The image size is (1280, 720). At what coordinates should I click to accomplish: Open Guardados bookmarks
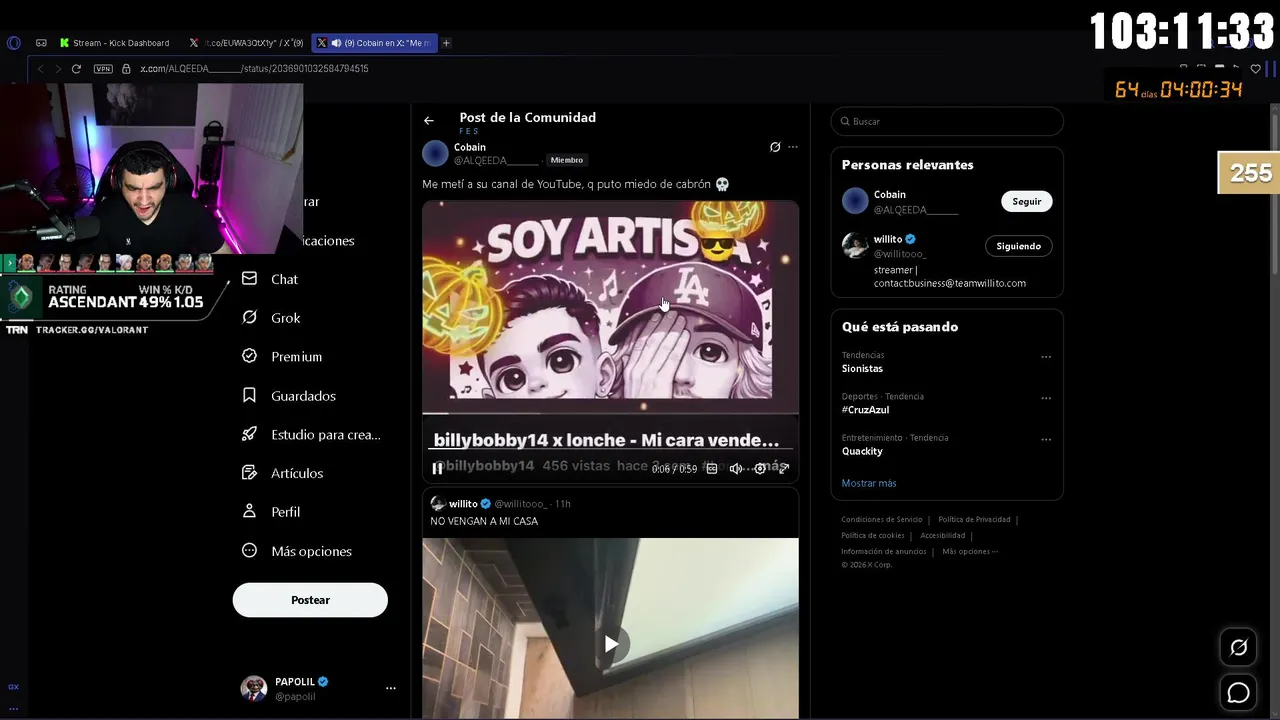(x=290, y=396)
